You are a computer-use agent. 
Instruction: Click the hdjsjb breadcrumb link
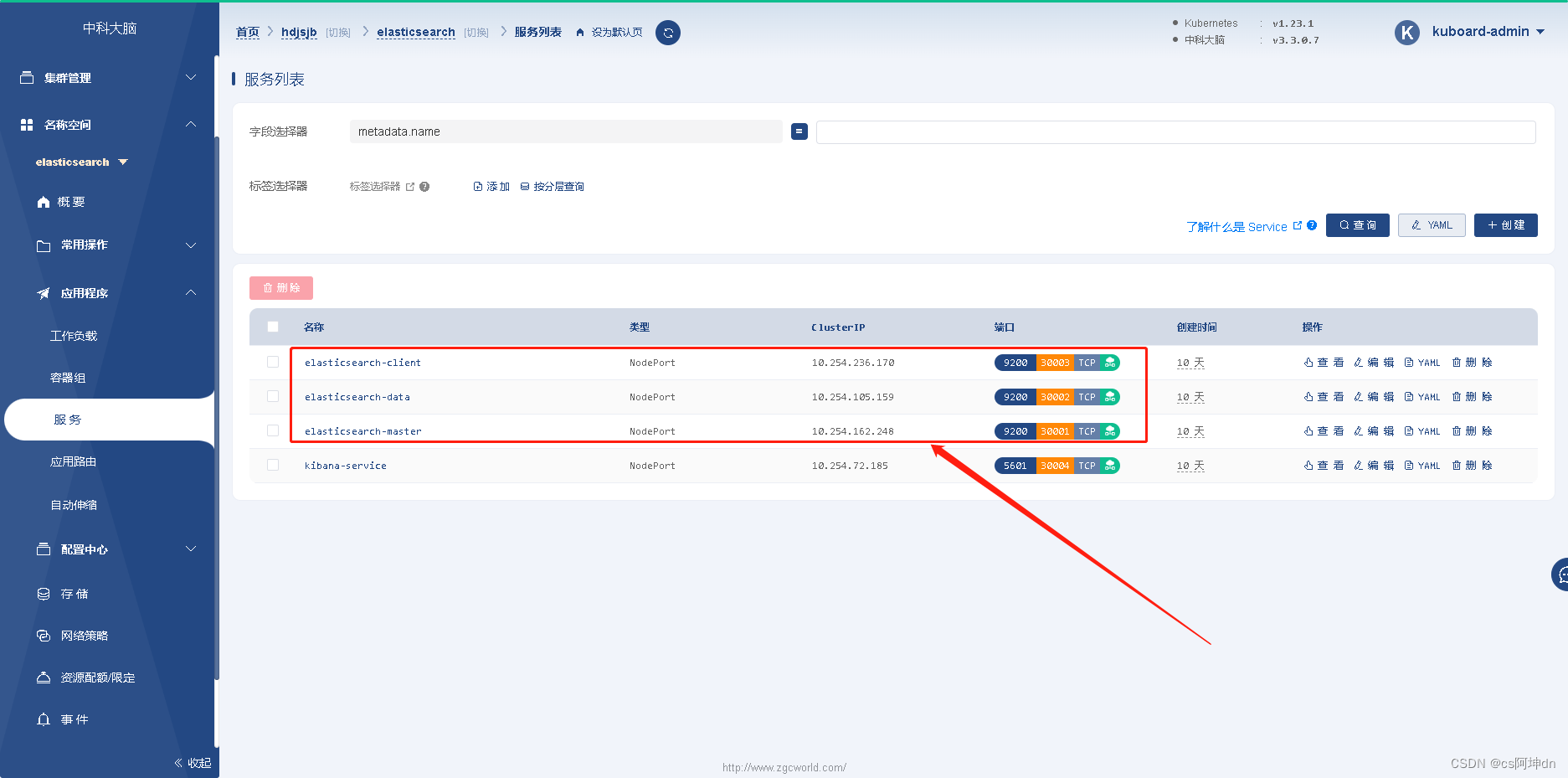point(299,32)
